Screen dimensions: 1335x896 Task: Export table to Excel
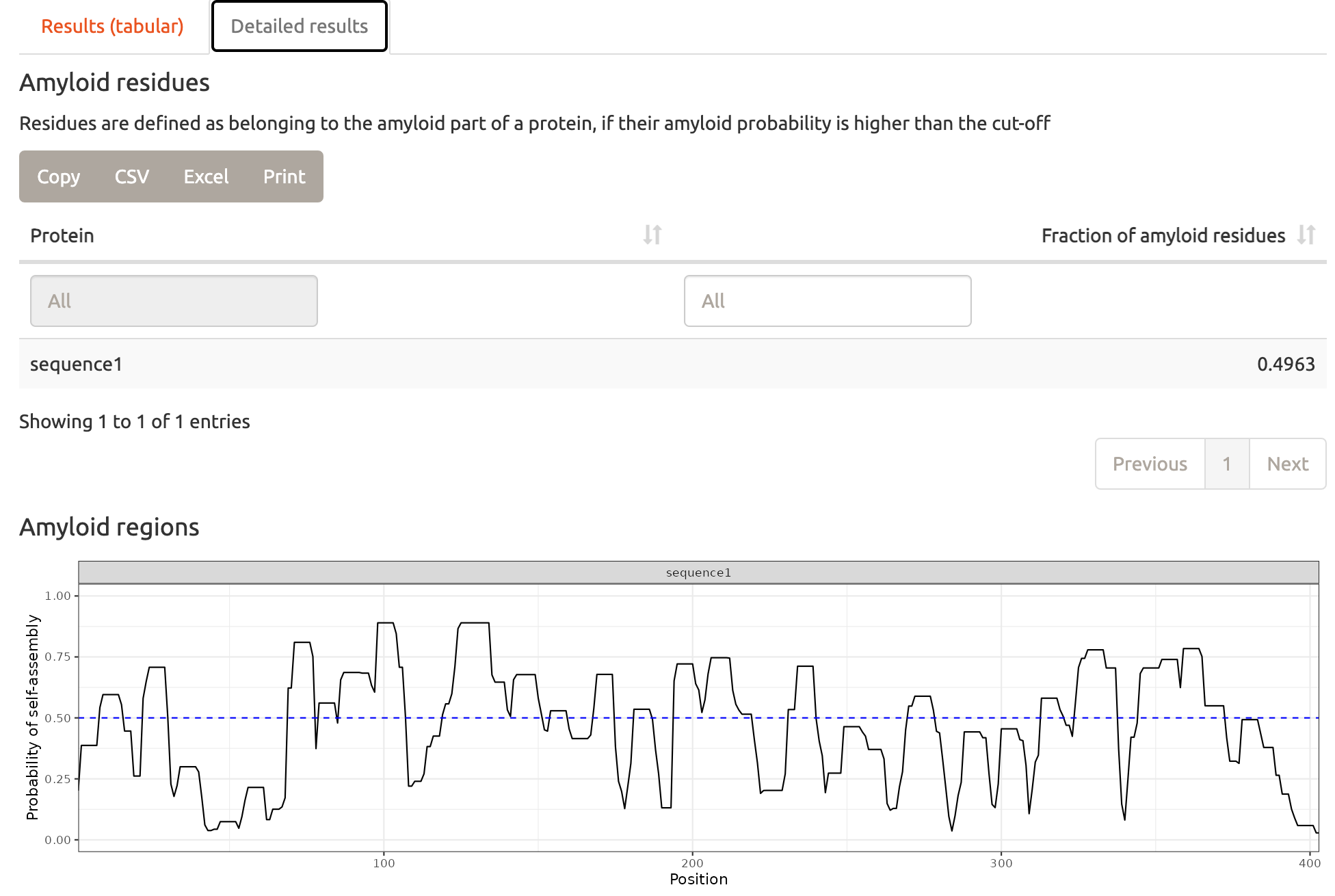tap(206, 176)
